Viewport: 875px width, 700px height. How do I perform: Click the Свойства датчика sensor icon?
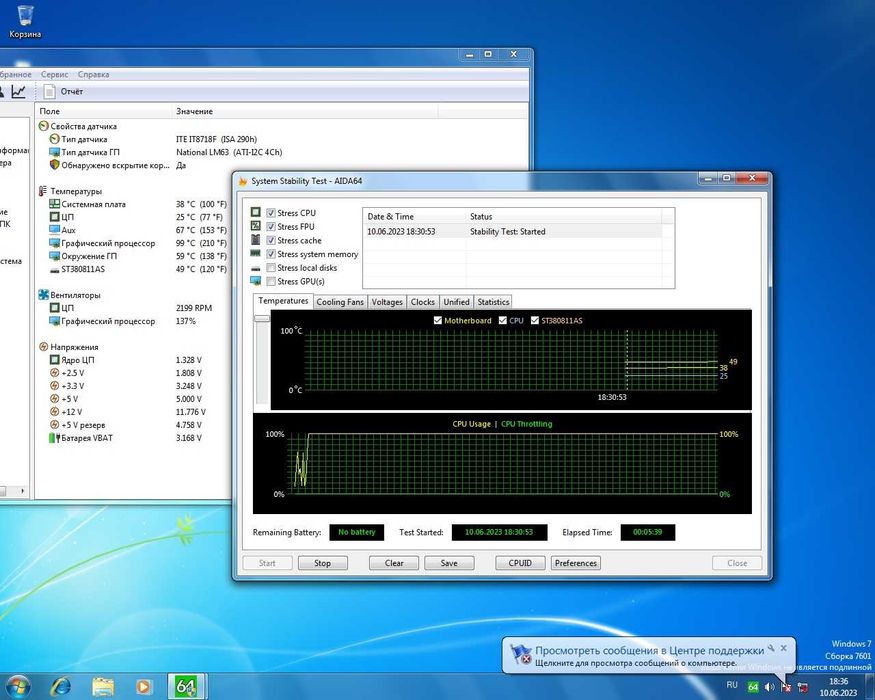pos(44,126)
